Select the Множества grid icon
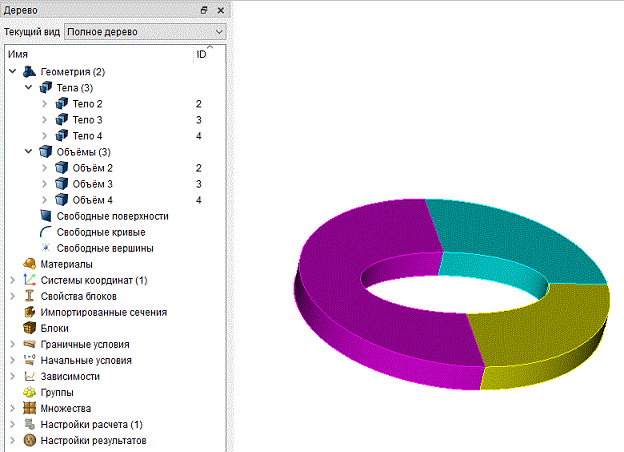Image resolution: width=624 pixels, height=452 pixels. pyautogui.click(x=29, y=408)
